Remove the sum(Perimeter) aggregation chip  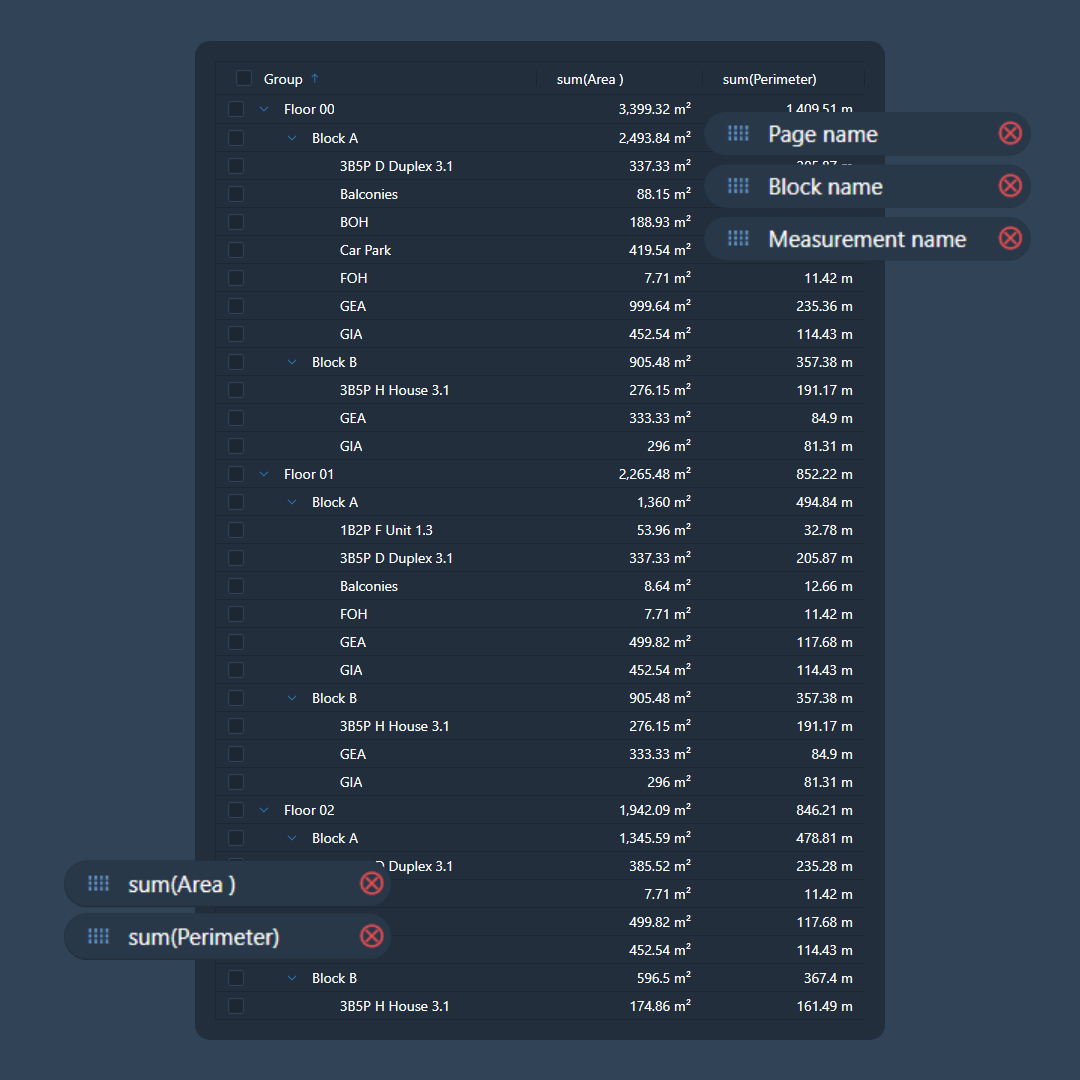(x=372, y=936)
